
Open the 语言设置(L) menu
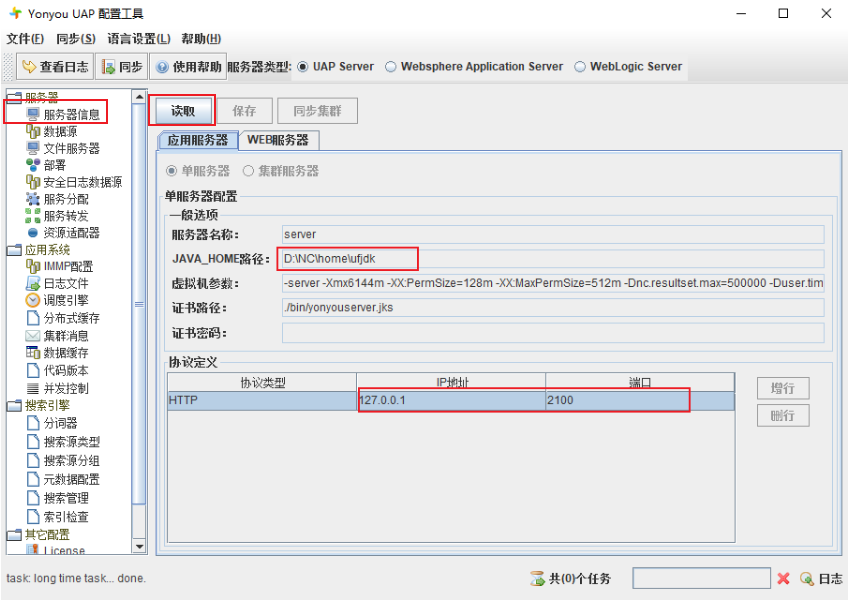point(139,38)
